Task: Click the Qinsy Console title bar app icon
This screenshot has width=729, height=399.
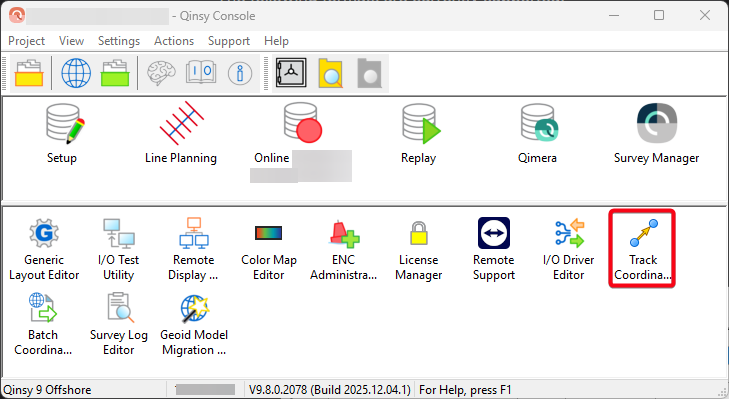Action: (x=17, y=15)
